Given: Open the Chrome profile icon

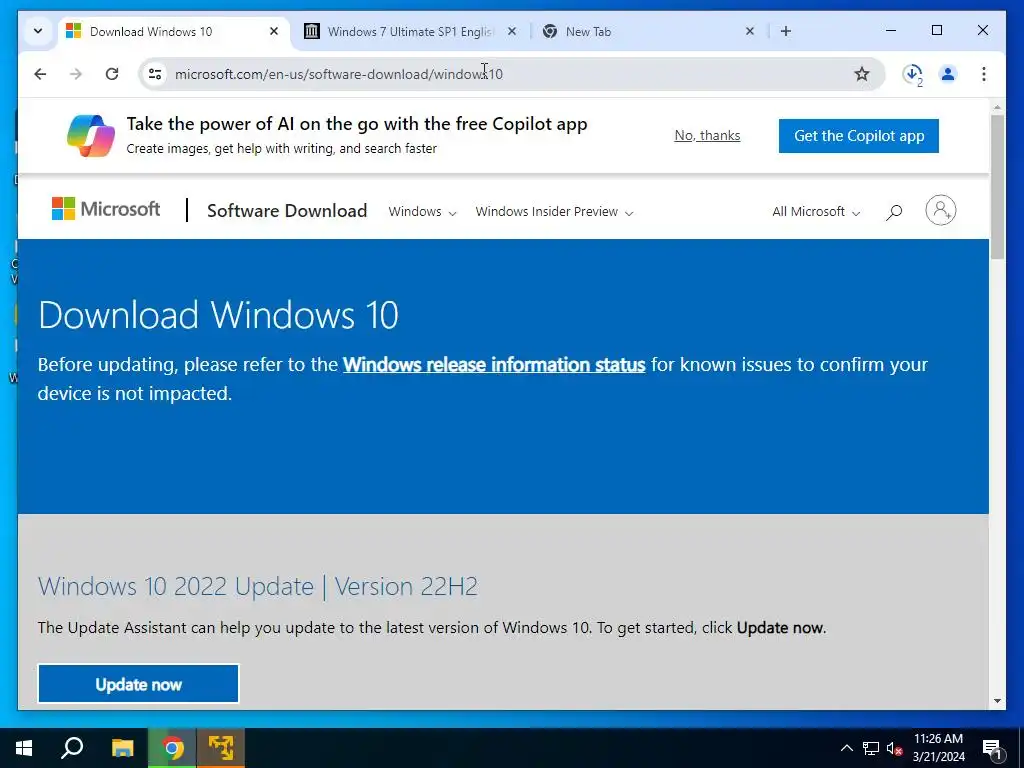Looking at the screenshot, I should point(948,74).
